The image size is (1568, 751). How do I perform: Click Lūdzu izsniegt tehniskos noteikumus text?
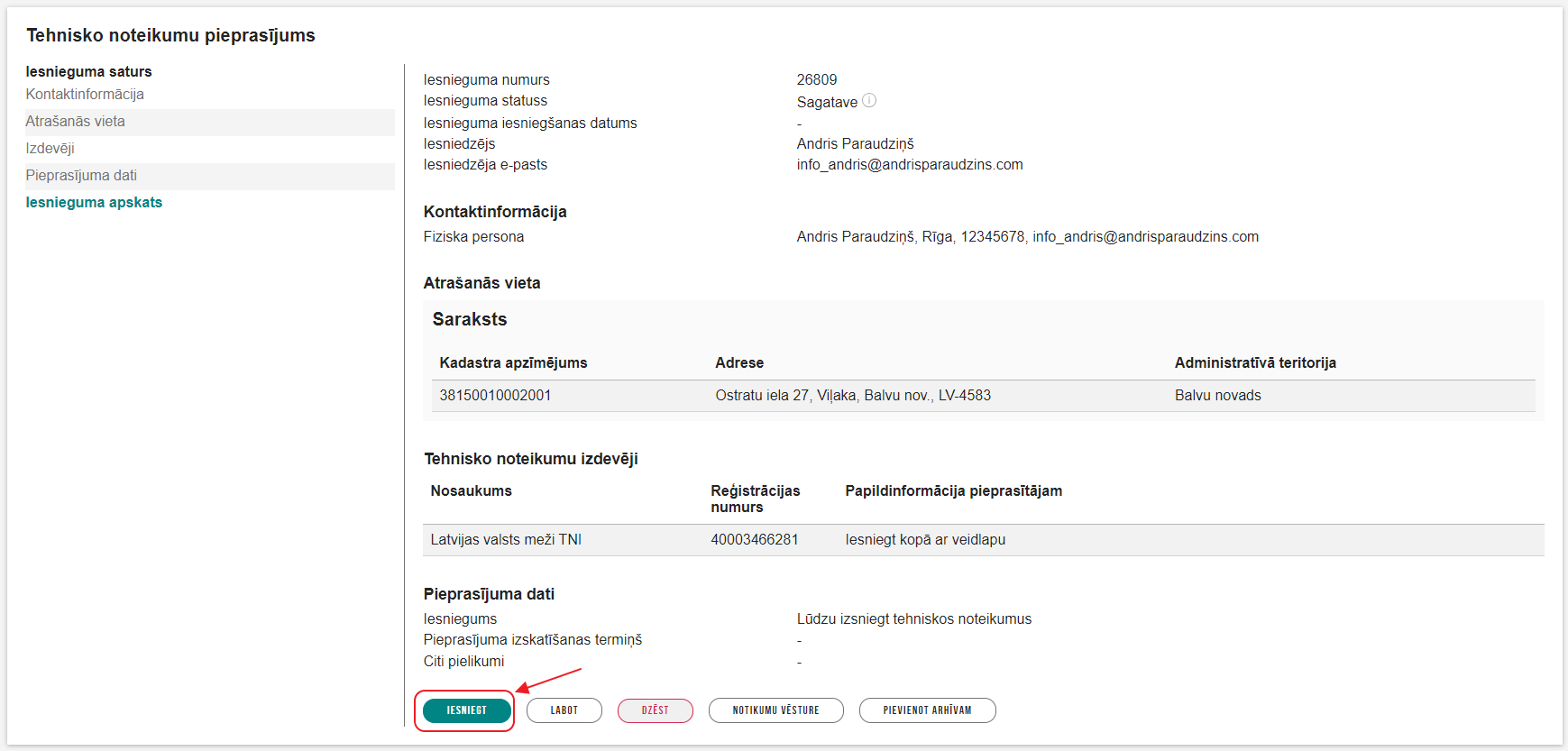tap(914, 619)
